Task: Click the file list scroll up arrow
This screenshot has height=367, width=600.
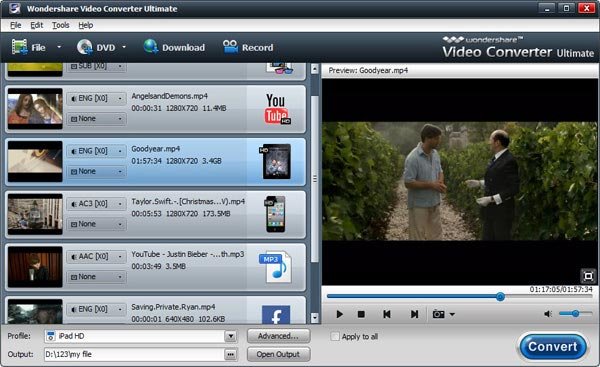Action: pos(315,69)
